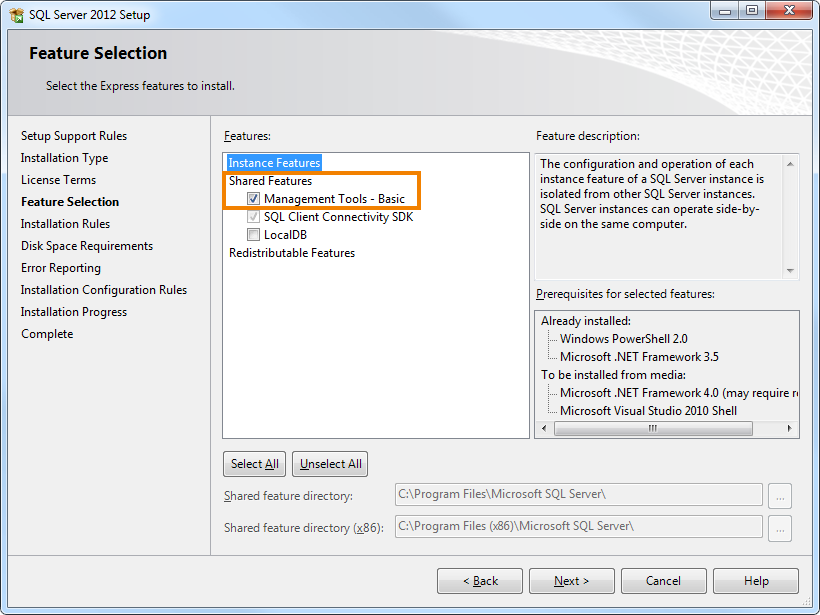Proceed with the Next button
This screenshot has width=820, height=615.
pyautogui.click(x=571, y=581)
